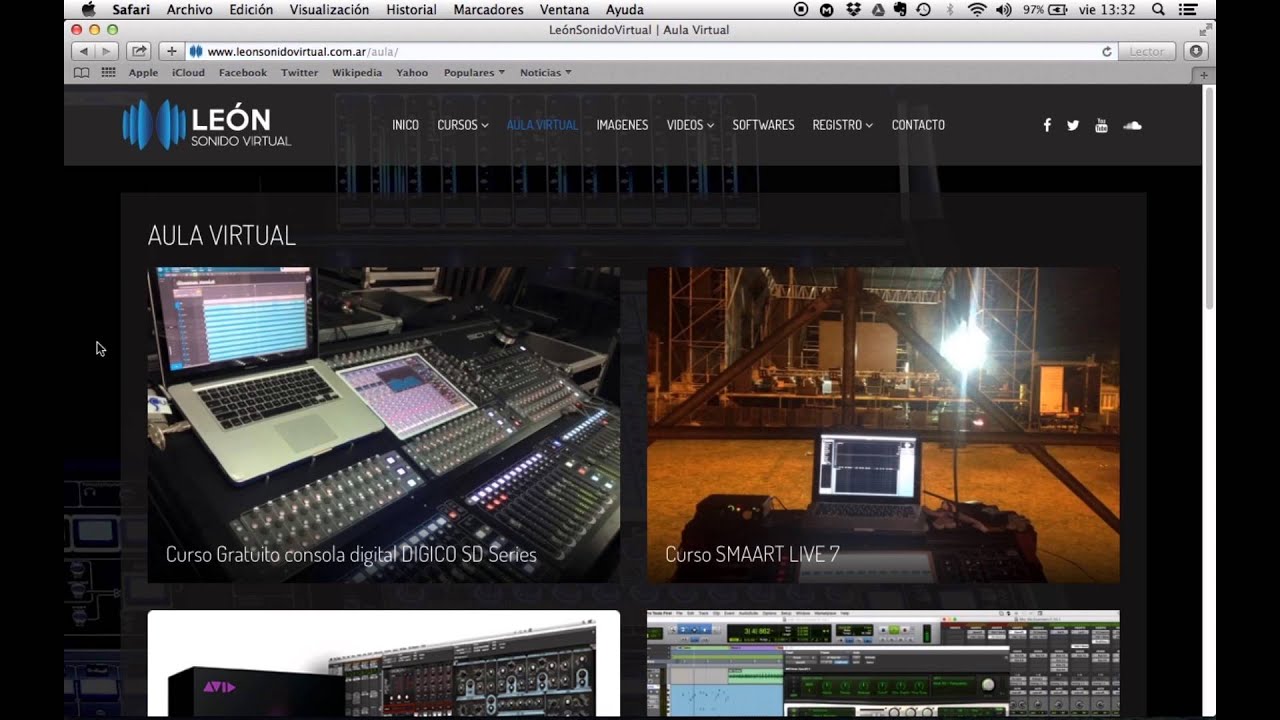Screen dimensions: 1280x720
Task: Open the Avid hardware course thumbnail
Action: tap(384, 663)
